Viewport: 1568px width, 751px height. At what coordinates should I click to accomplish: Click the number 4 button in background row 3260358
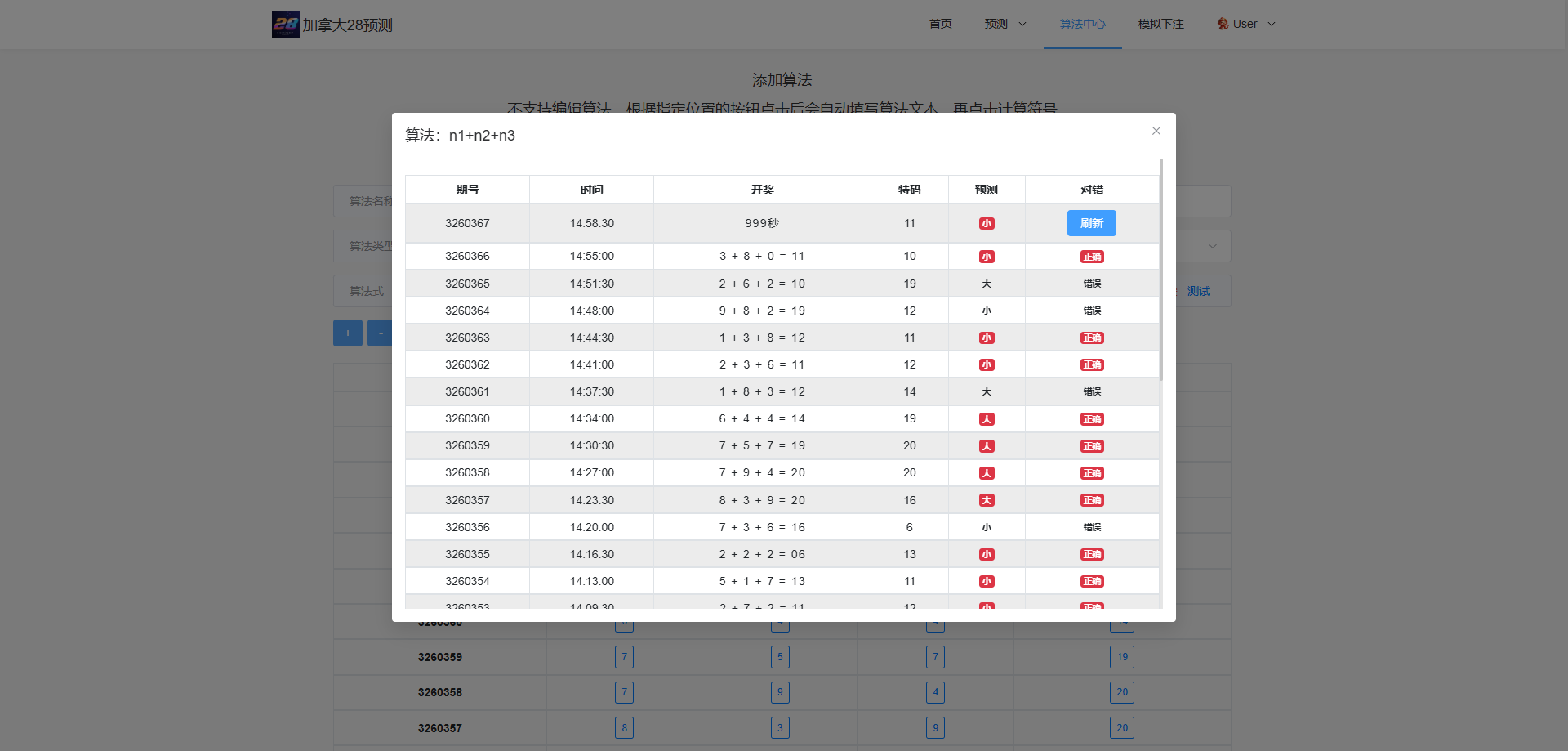click(936, 692)
